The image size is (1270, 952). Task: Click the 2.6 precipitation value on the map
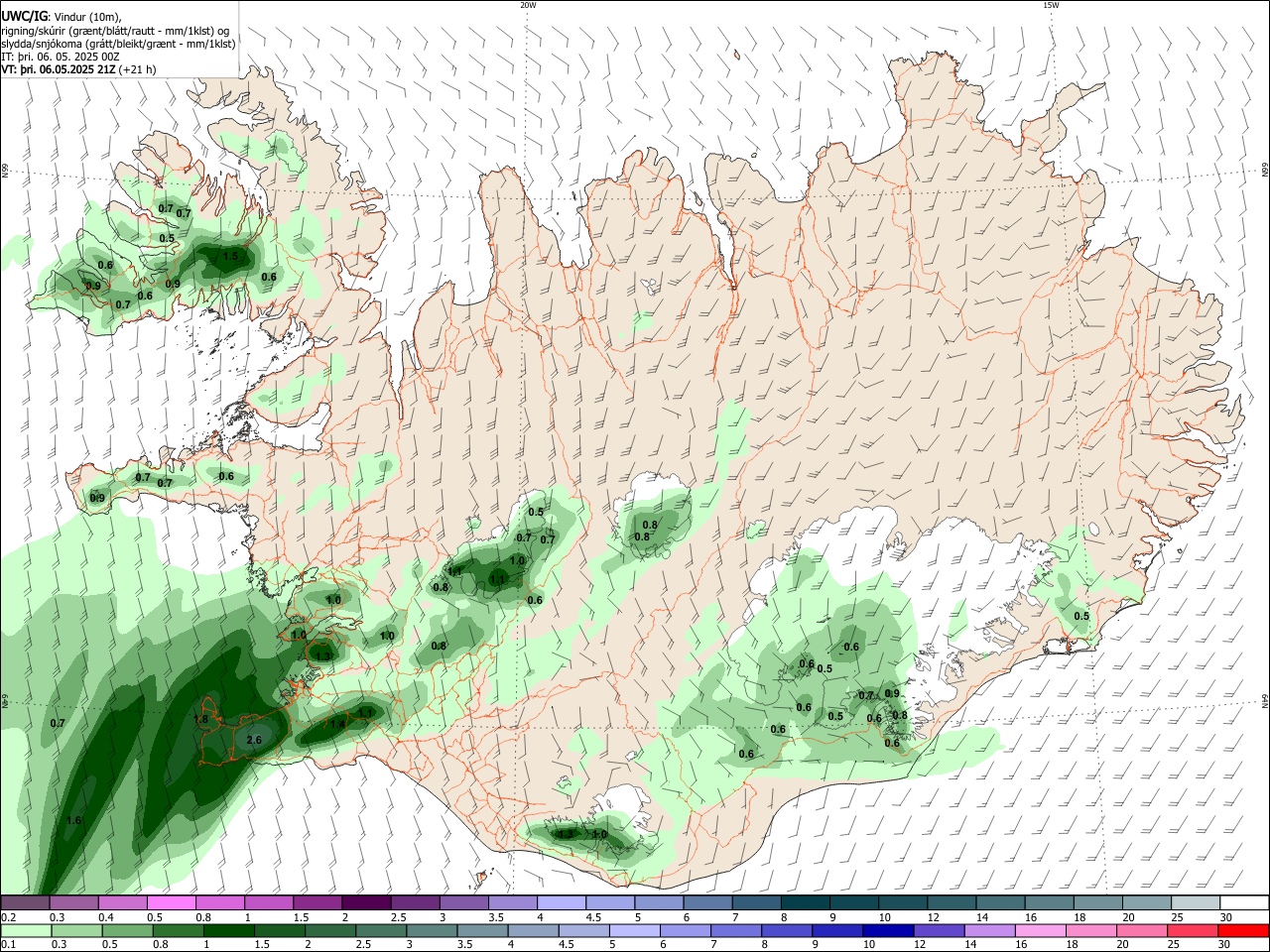pos(254,740)
